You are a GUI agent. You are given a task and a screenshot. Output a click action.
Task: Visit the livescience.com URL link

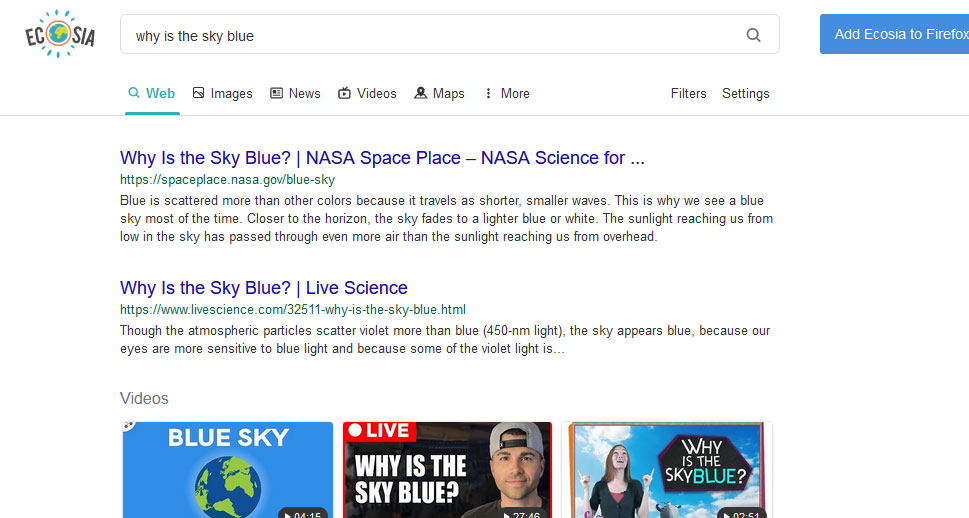coord(293,310)
